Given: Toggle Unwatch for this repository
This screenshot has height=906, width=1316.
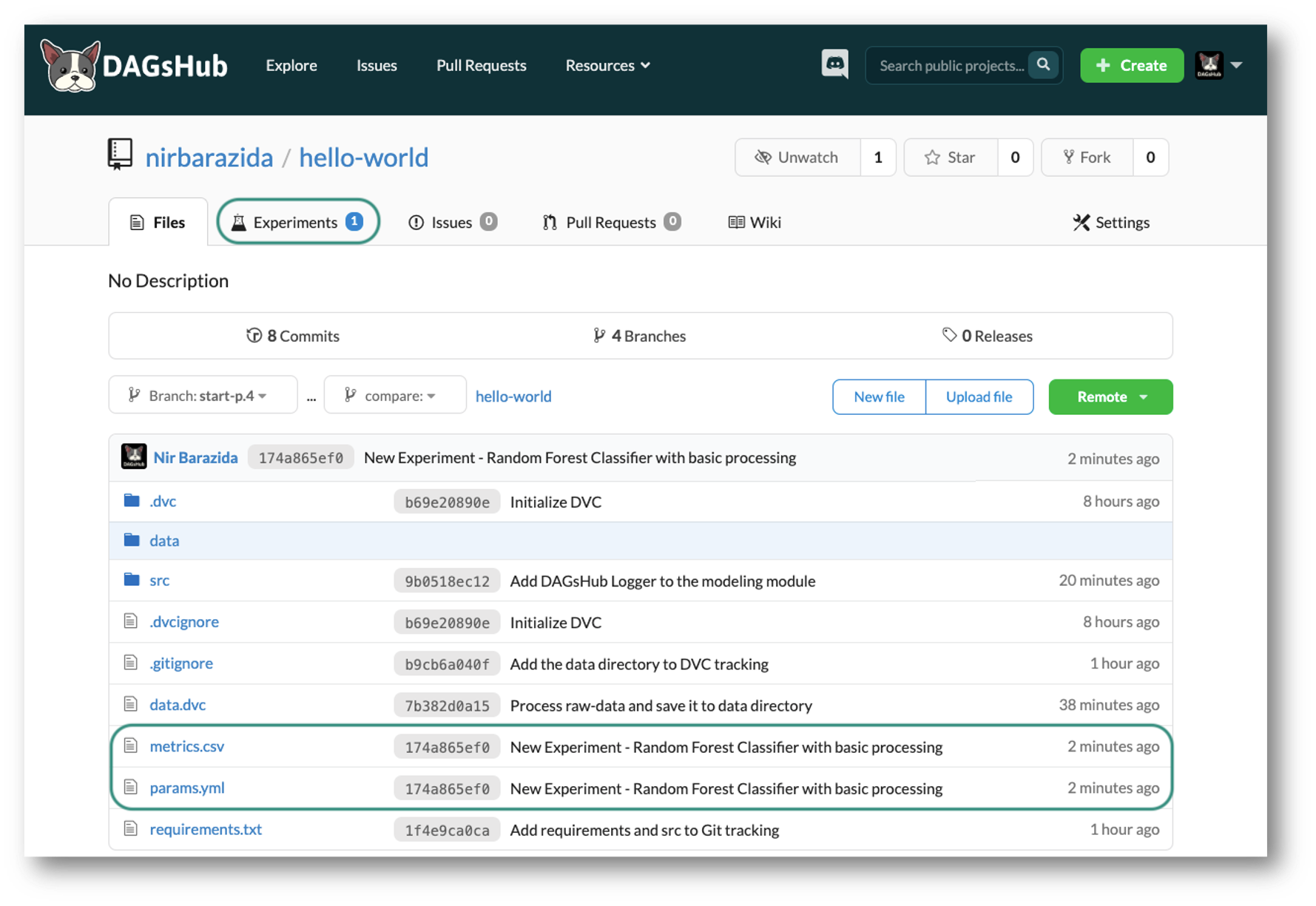Looking at the screenshot, I should point(797,158).
